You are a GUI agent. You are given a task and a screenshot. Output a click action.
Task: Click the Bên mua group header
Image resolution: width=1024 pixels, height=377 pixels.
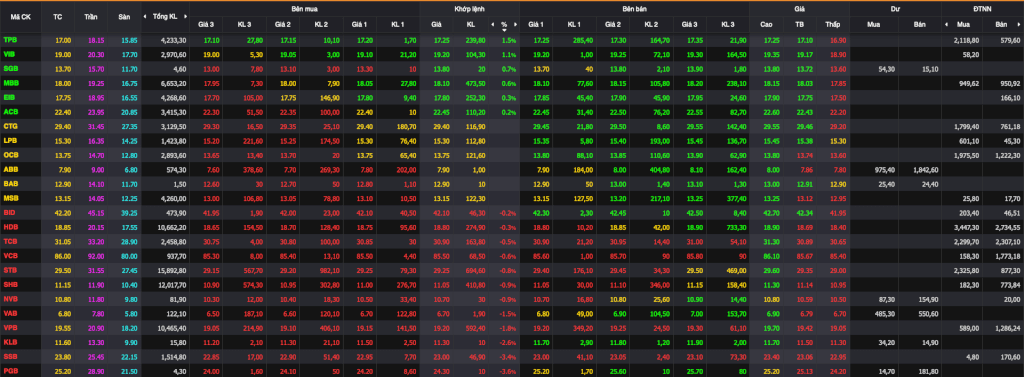tap(305, 10)
